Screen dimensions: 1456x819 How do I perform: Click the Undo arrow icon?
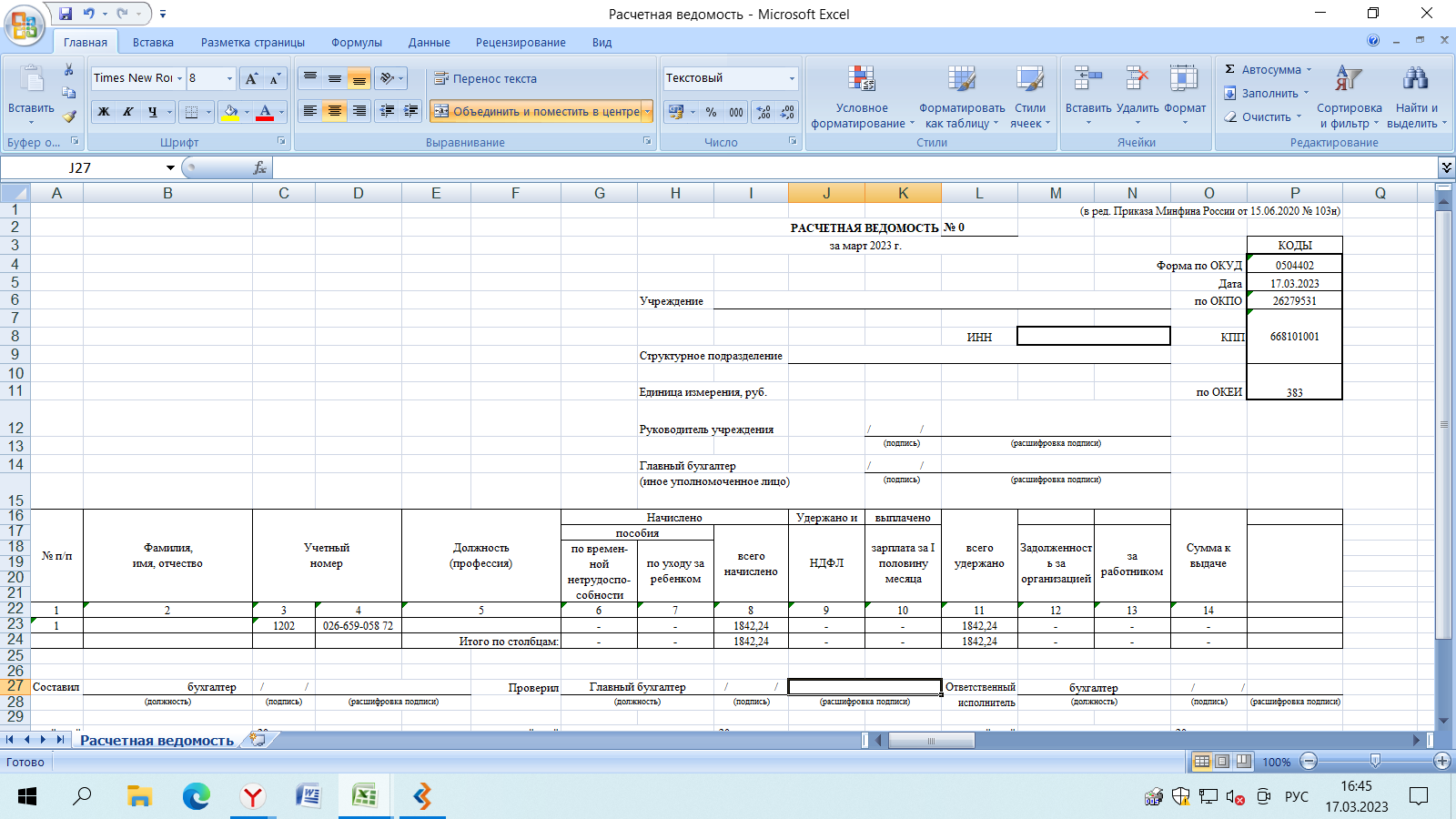tap(89, 14)
